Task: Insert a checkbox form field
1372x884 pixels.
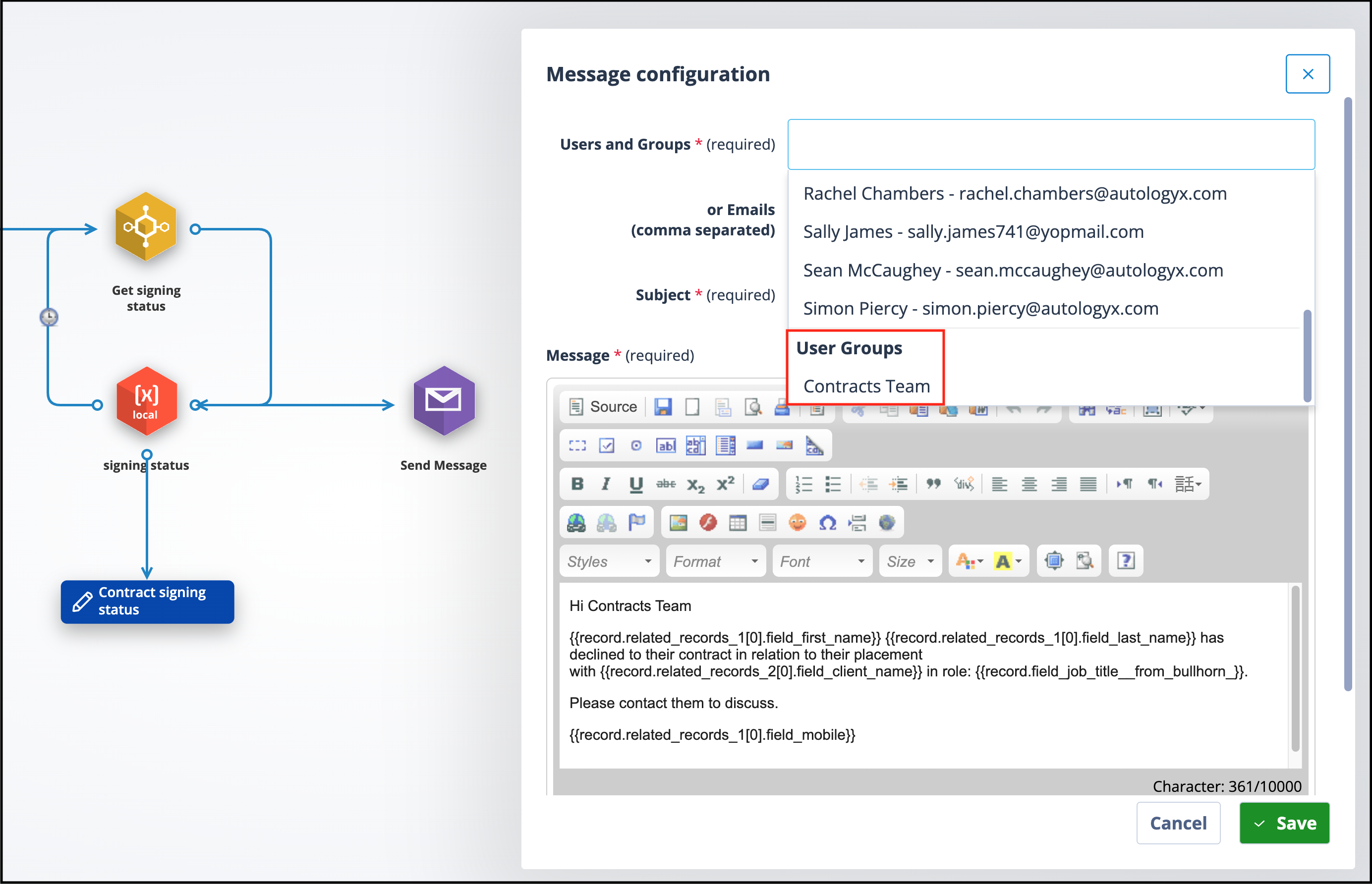Action: [x=607, y=446]
